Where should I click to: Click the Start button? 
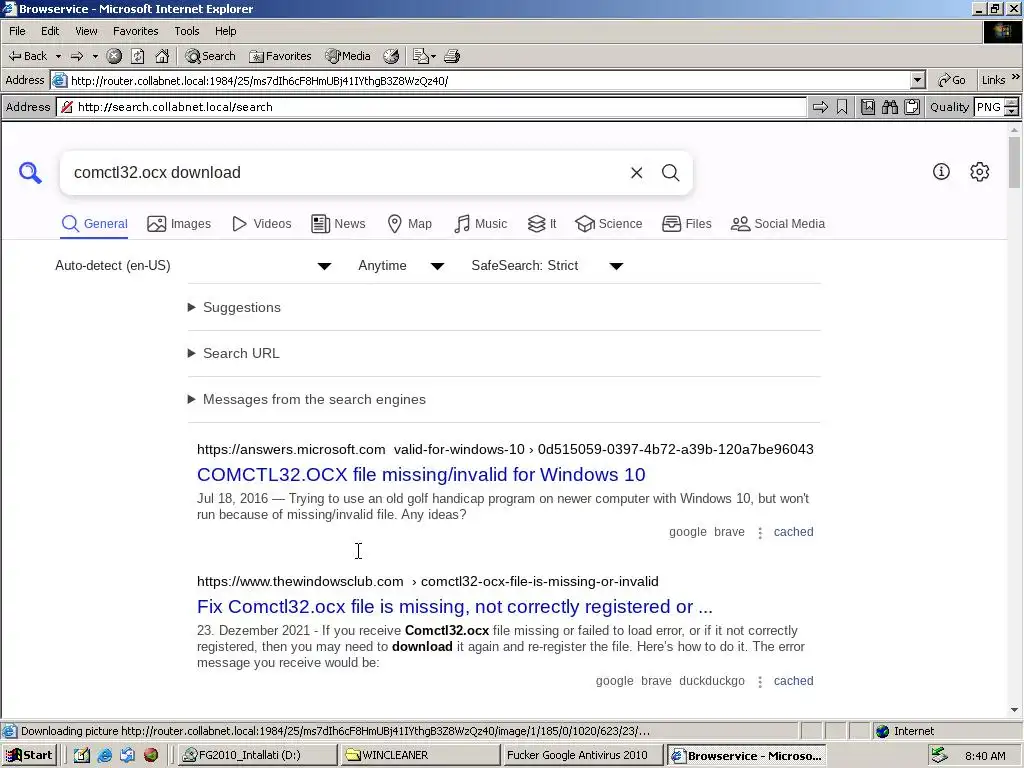pyautogui.click(x=29, y=755)
